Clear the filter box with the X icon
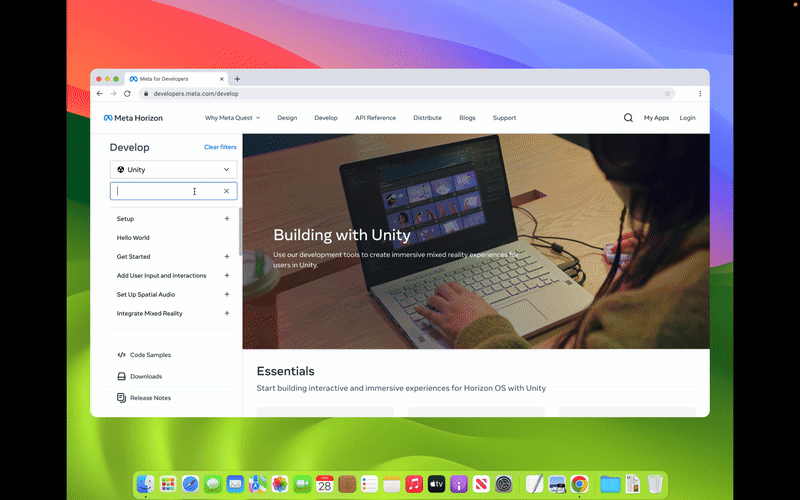The image size is (800, 500). pyautogui.click(x=227, y=191)
